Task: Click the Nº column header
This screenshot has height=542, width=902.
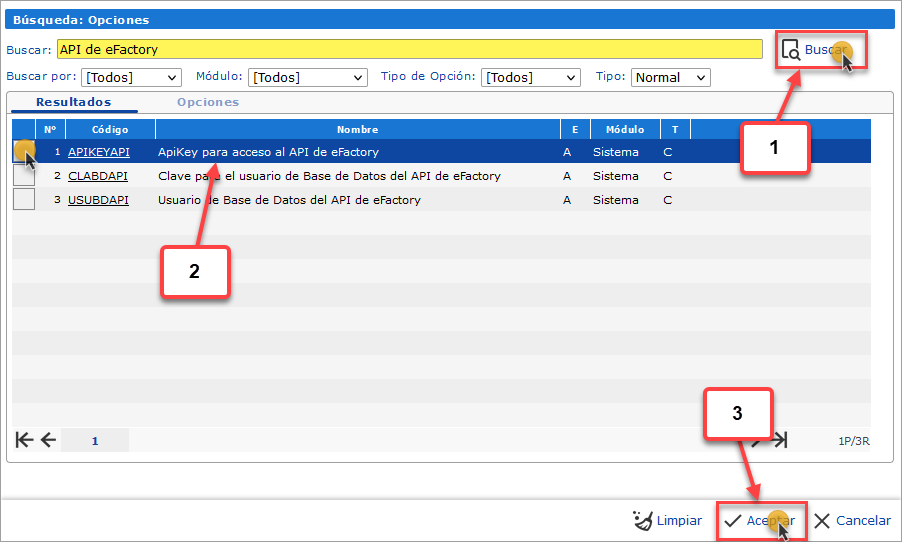Action: 50,129
